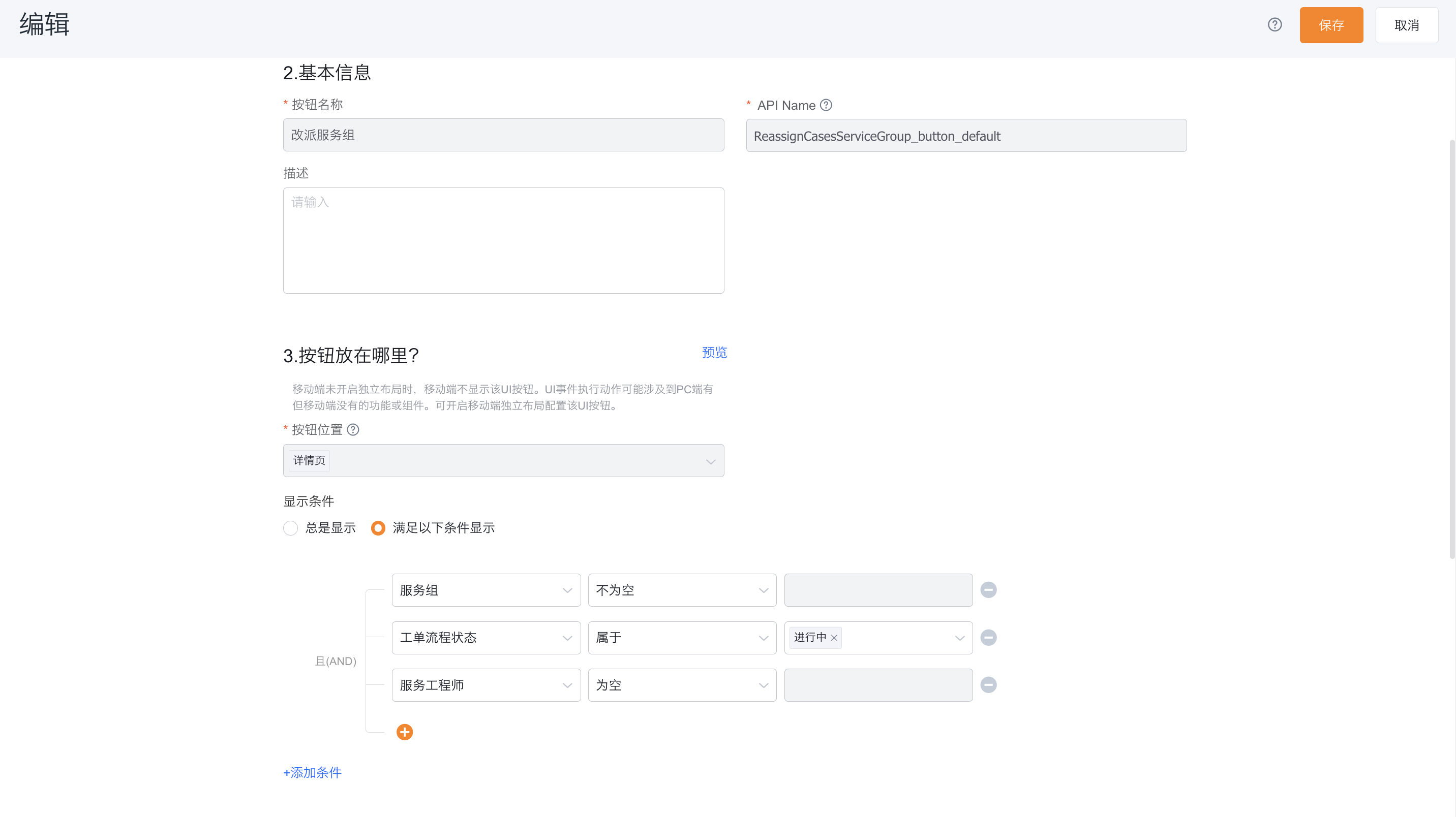Click the orange 保存 button

pyautogui.click(x=1331, y=25)
